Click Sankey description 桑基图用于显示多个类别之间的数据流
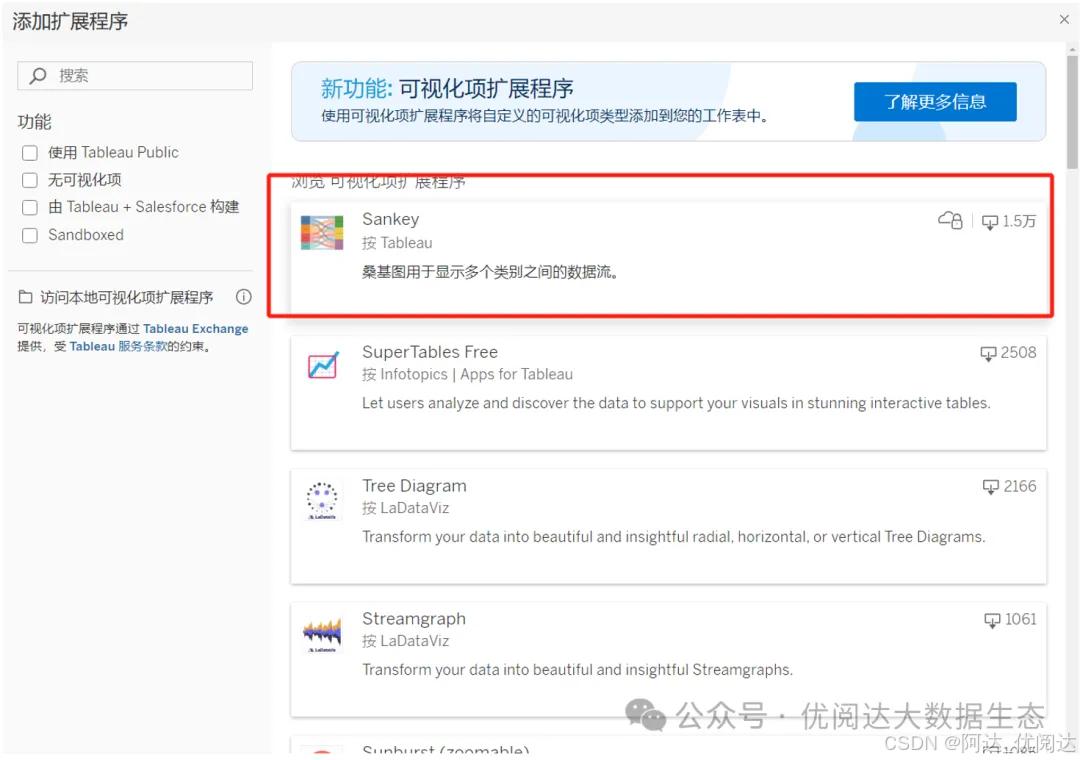Screen dimensions: 1080x760 click(490, 272)
